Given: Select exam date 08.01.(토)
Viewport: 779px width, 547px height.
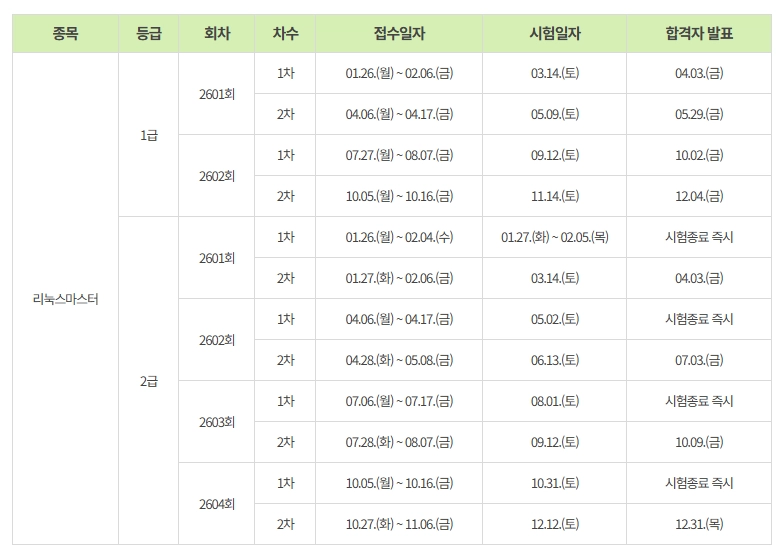Looking at the screenshot, I should 554,401.
